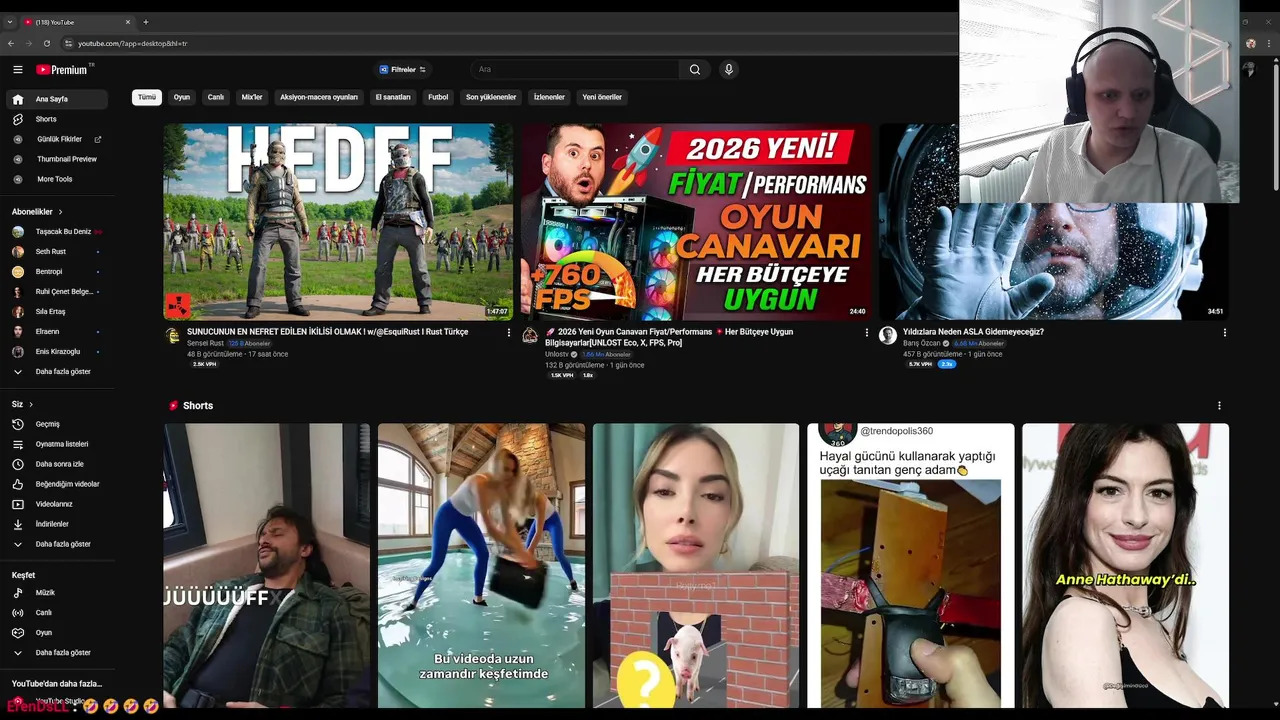
Task: Open Taşacak Bu Deniz channel subscription
Action: 56,231
